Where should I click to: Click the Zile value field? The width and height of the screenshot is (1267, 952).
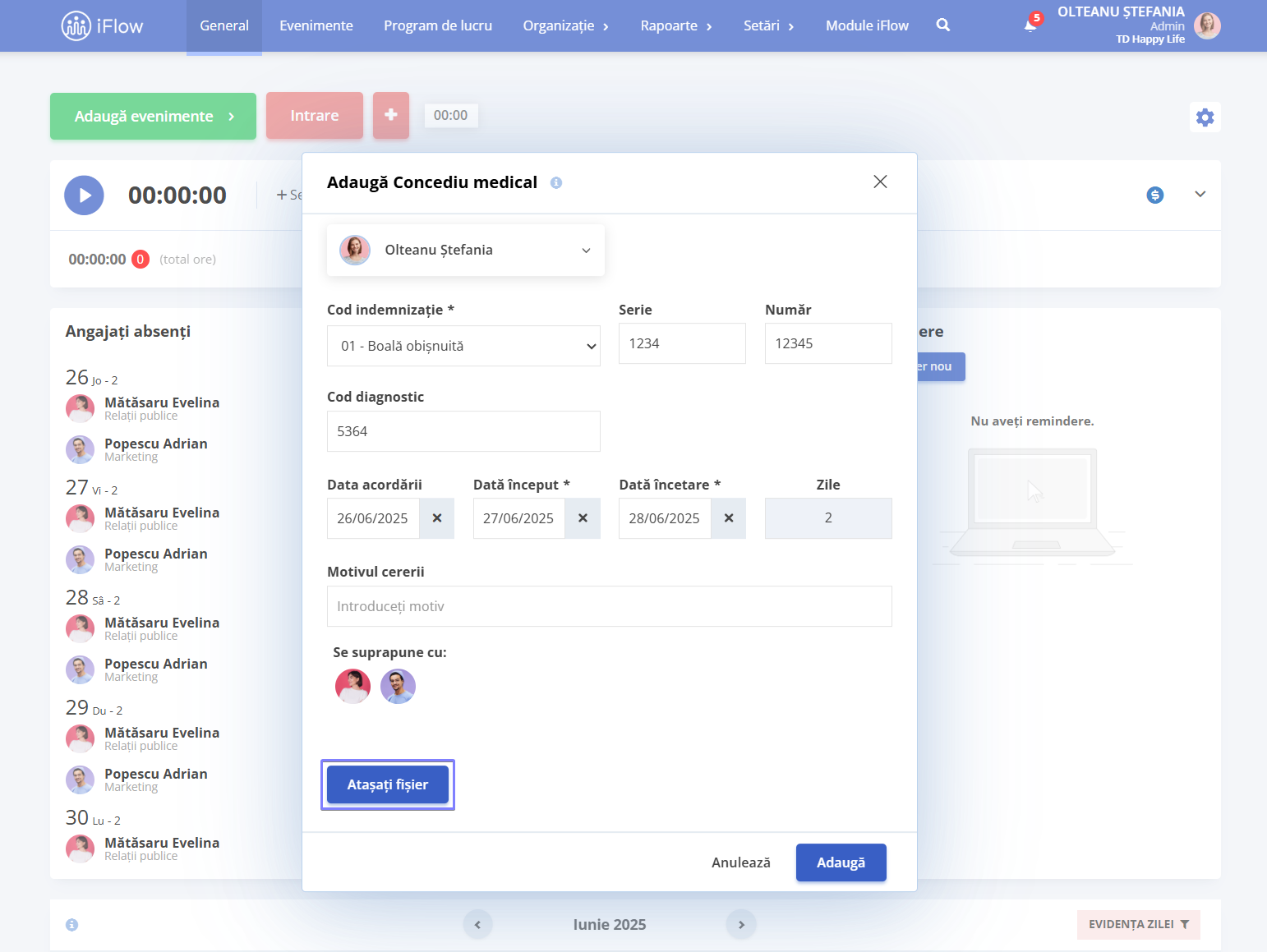click(828, 518)
